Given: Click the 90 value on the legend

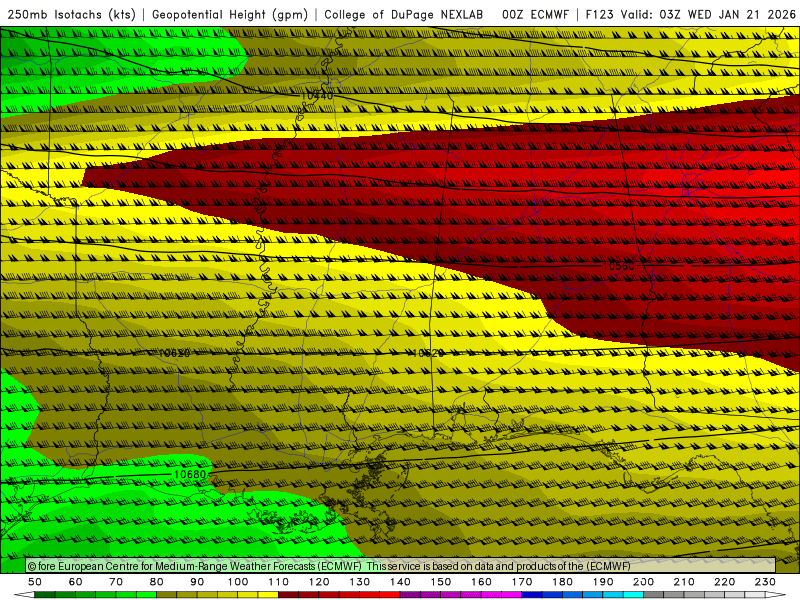Looking at the screenshot, I should [x=197, y=582].
